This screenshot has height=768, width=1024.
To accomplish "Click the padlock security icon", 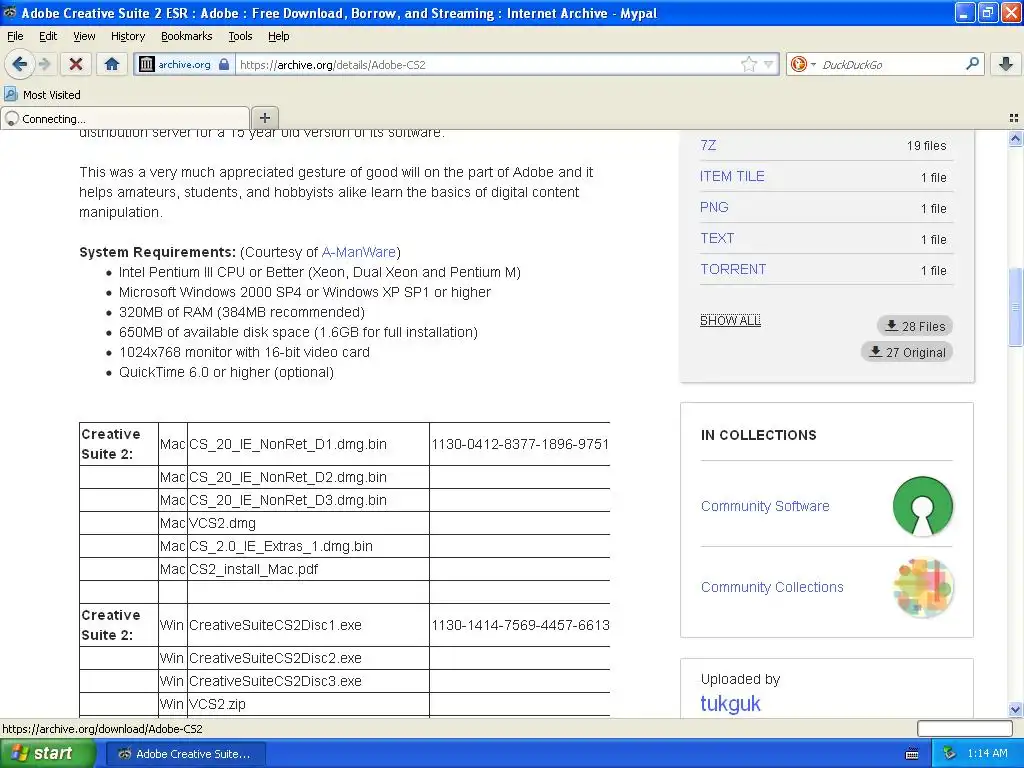I will point(224,64).
